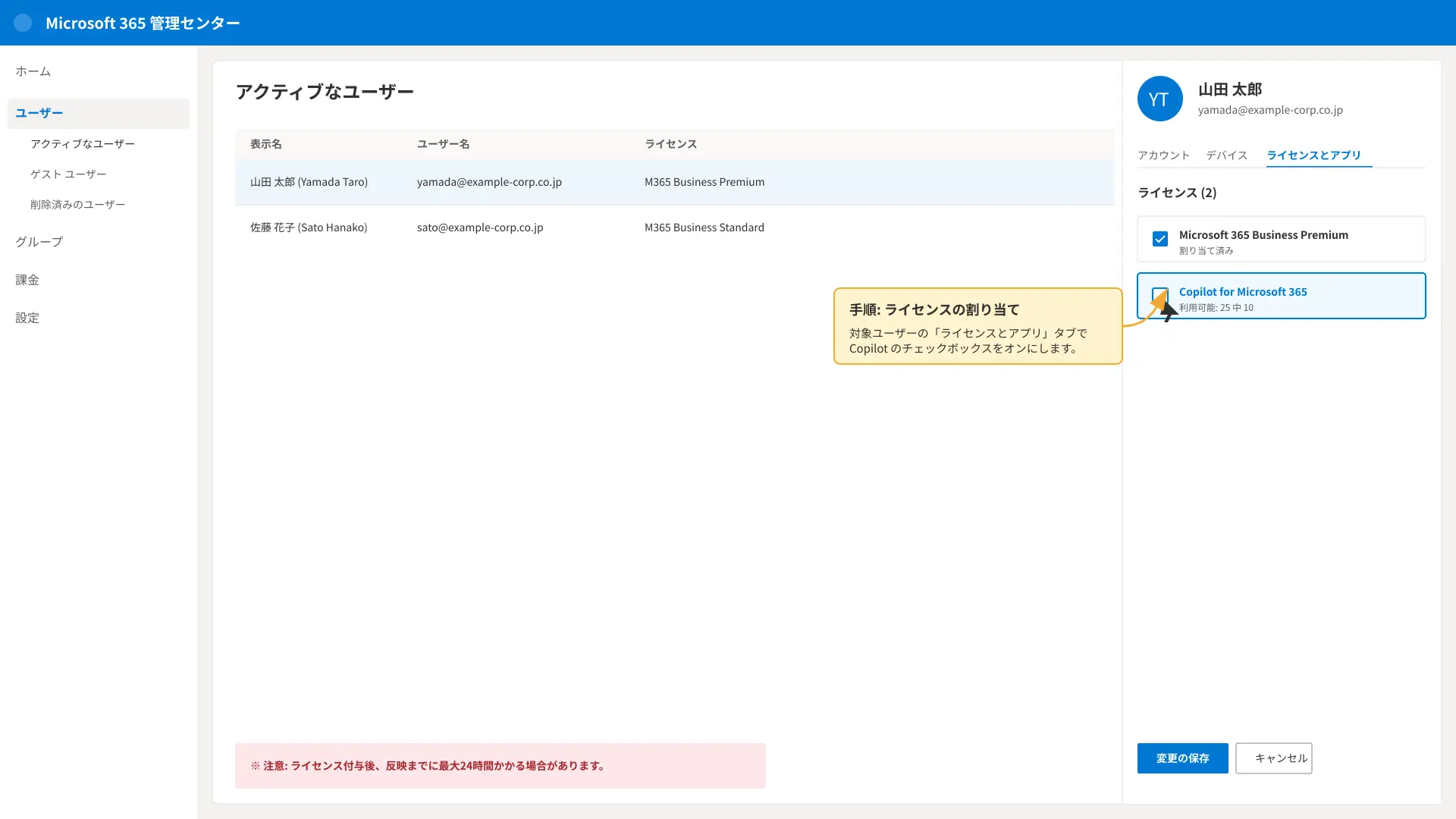Viewport: 1456px width, 819px height.
Task: Click 変更の保存 button
Action: point(1182,758)
